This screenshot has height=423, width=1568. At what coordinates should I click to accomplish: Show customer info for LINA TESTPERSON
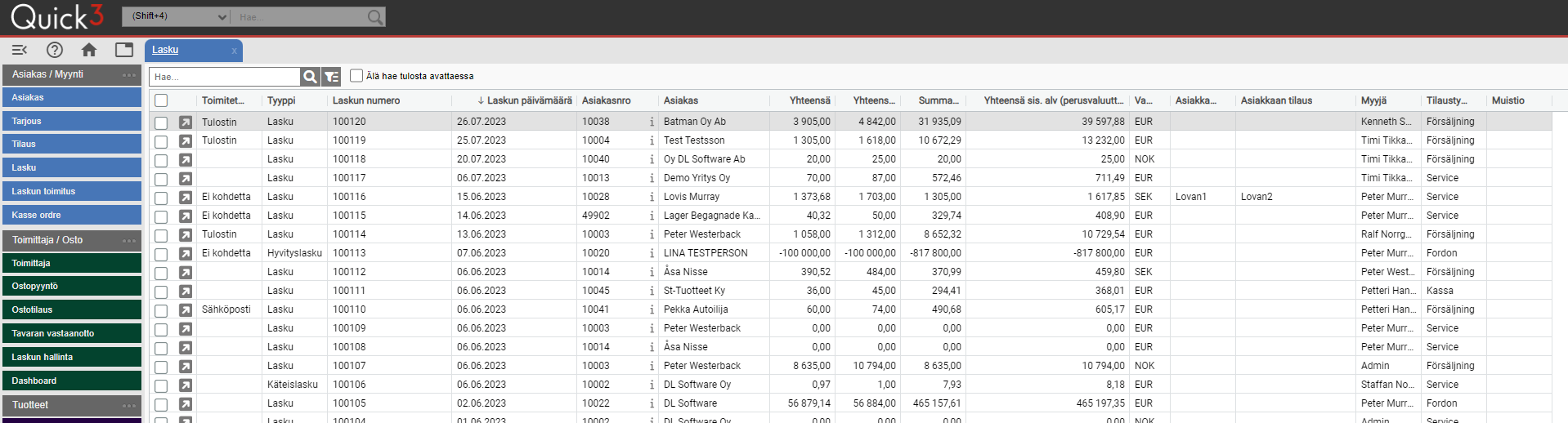[x=652, y=253]
